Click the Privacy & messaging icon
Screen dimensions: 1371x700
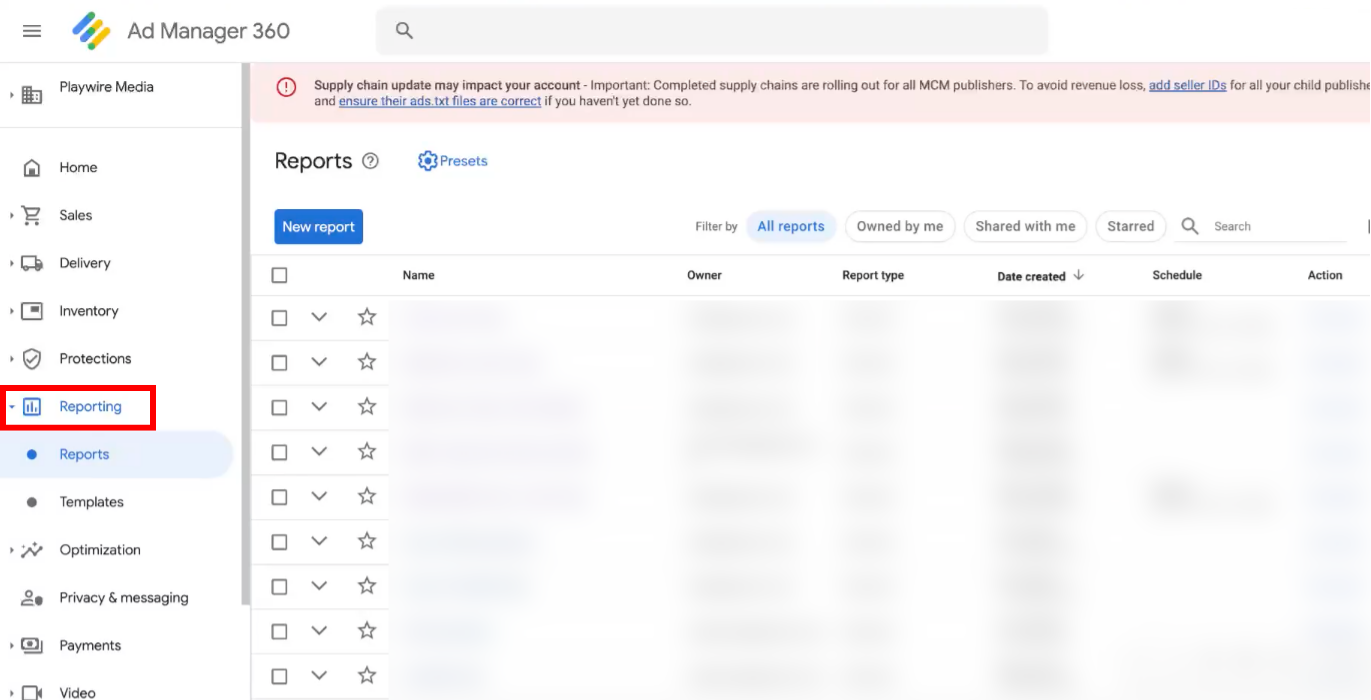pyautogui.click(x=32, y=598)
